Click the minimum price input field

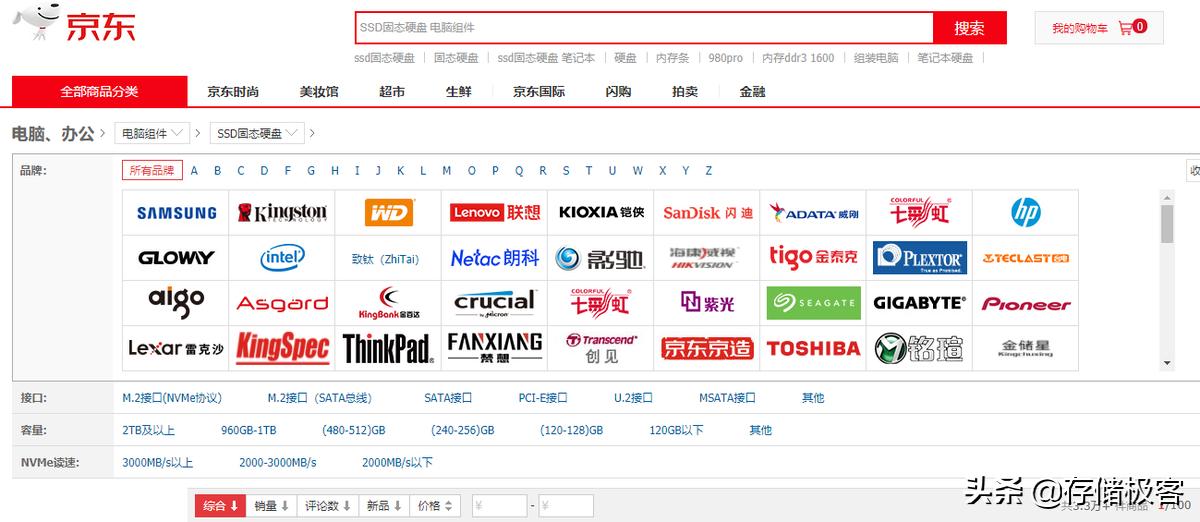click(499, 506)
